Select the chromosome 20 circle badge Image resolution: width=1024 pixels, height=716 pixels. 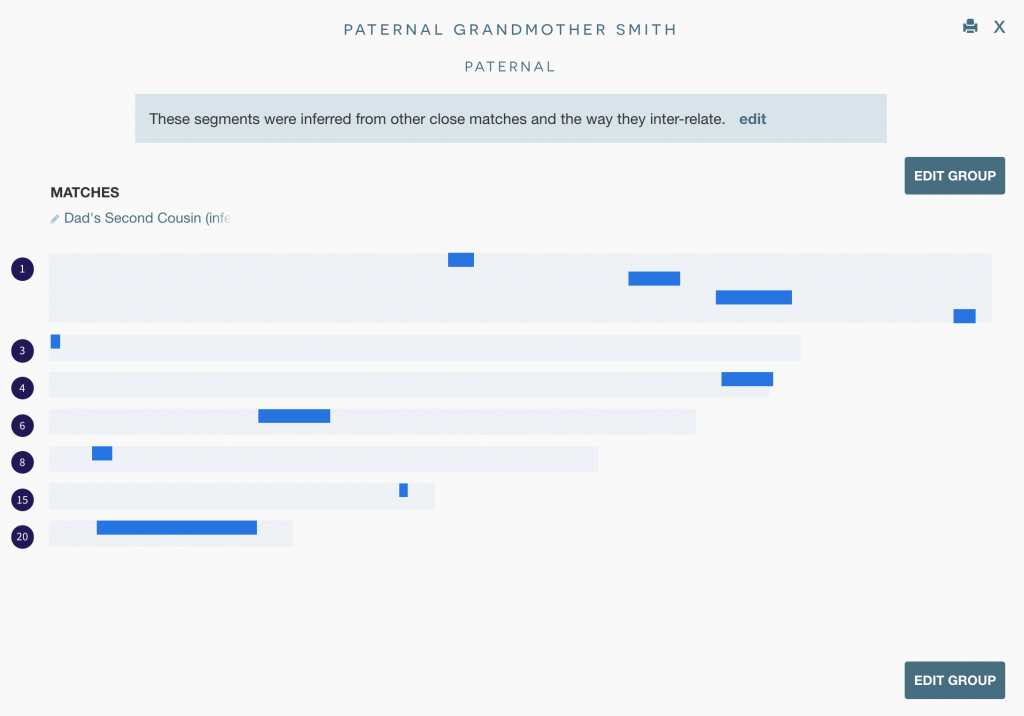click(x=22, y=537)
